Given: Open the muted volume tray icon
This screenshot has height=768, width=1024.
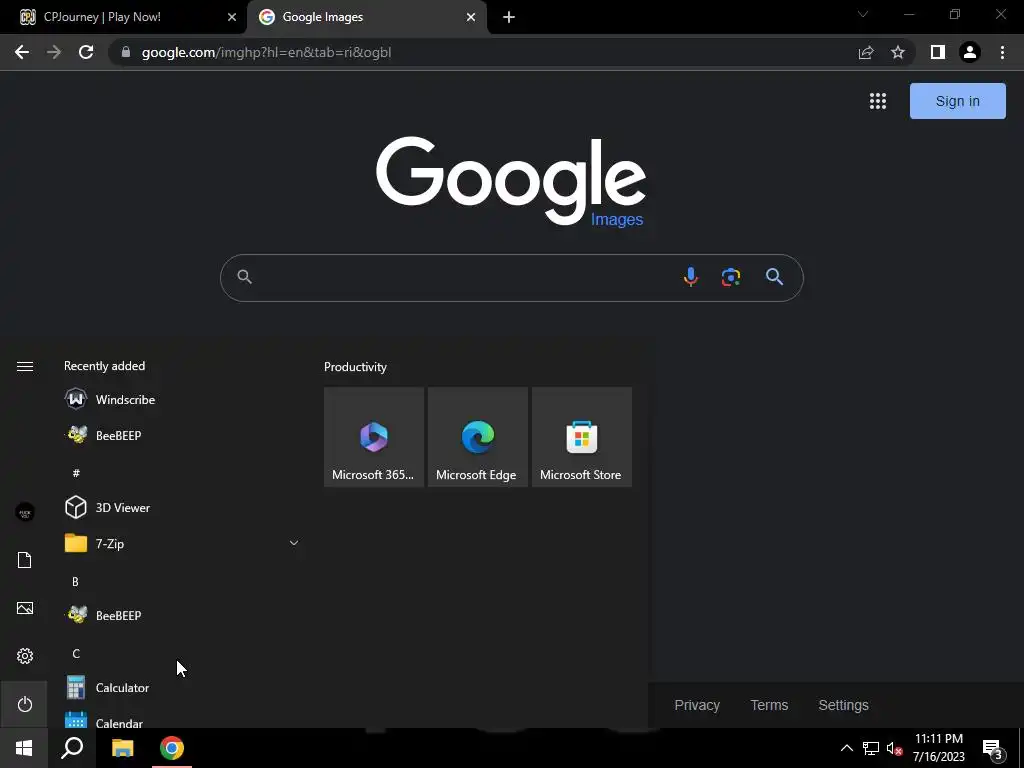Looking at the screenshot, I should click(x=894, y=748).
